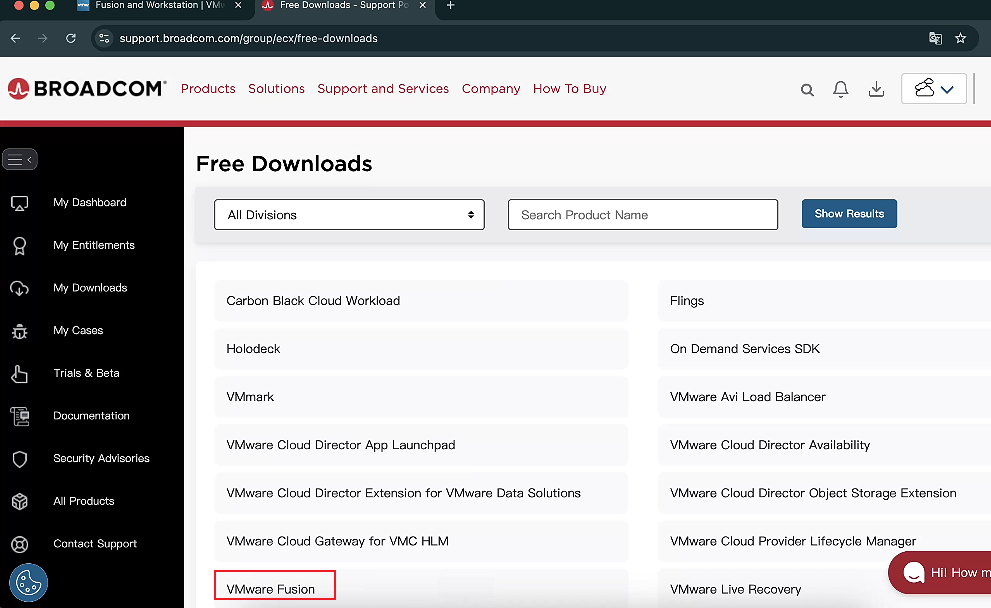The image size is (991, 608).
Task: Open the Products menu
Action: tap(208, 88)
